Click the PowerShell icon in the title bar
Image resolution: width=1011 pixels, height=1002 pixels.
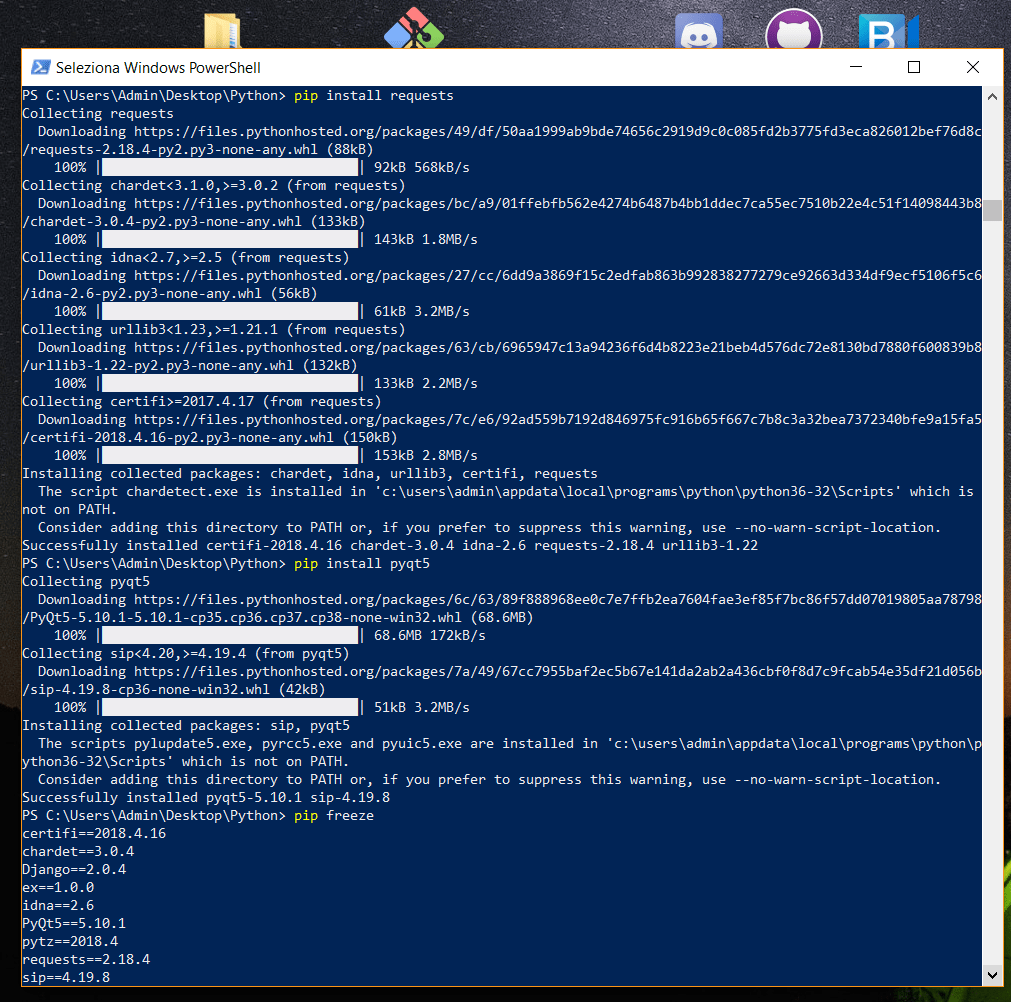point(41,67)
